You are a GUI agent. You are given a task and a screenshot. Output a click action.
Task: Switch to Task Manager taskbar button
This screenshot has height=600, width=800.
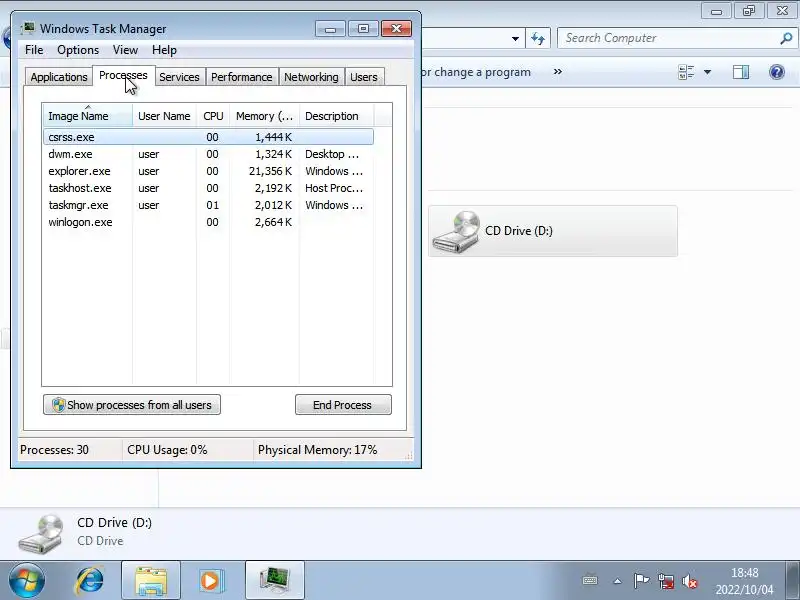pos(274,580)
